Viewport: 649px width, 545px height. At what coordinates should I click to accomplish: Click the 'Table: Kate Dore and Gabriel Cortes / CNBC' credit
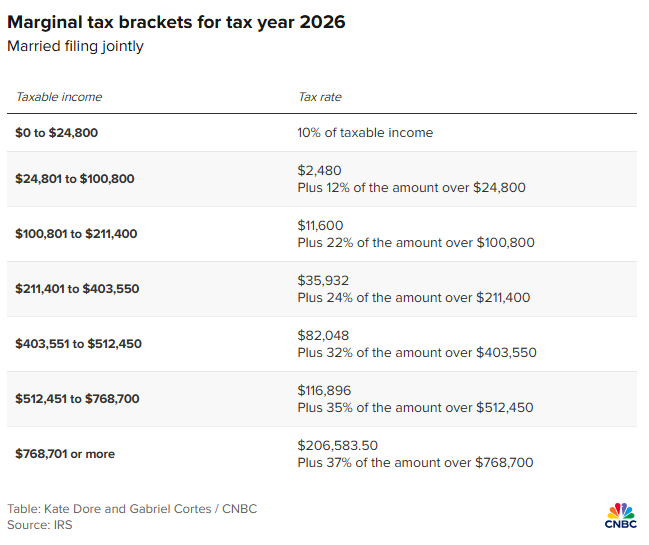[132, 509]
